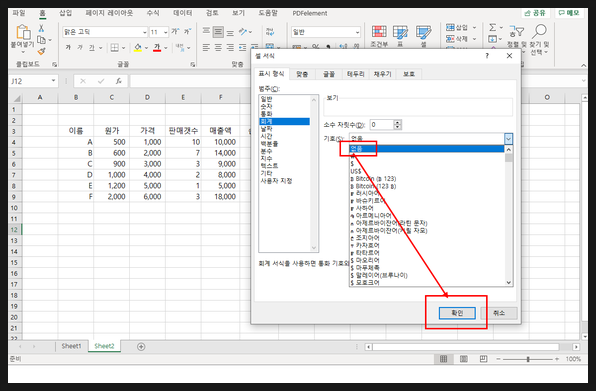Switch to the Sheet1 tab
Screen dimensions: 596x391
pos(71,346)
